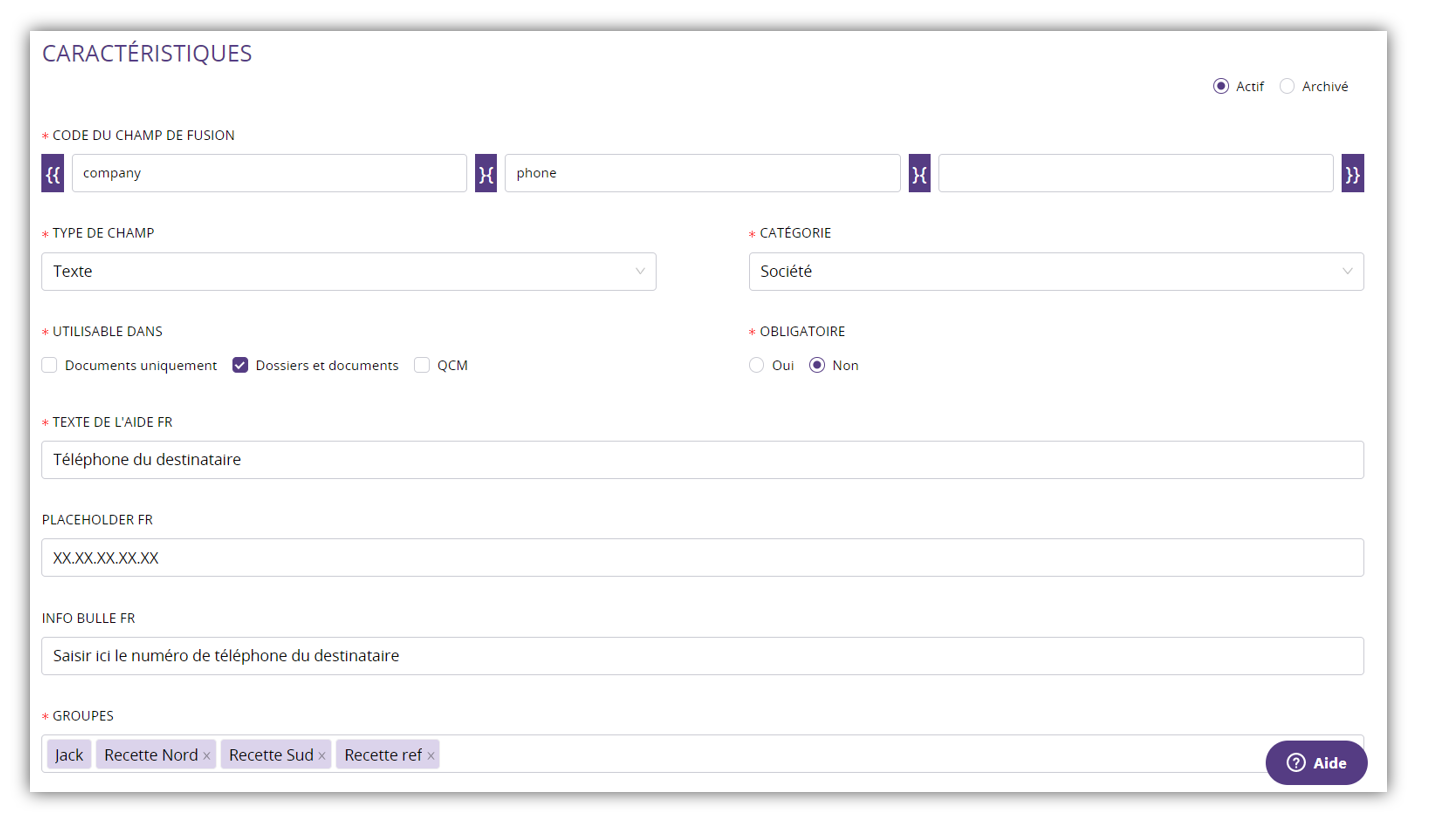Image resolution: width=1433 pixels, height=815 pixels.
Task: Enable the QCM checkbox
Action: (x=422, y=365)
